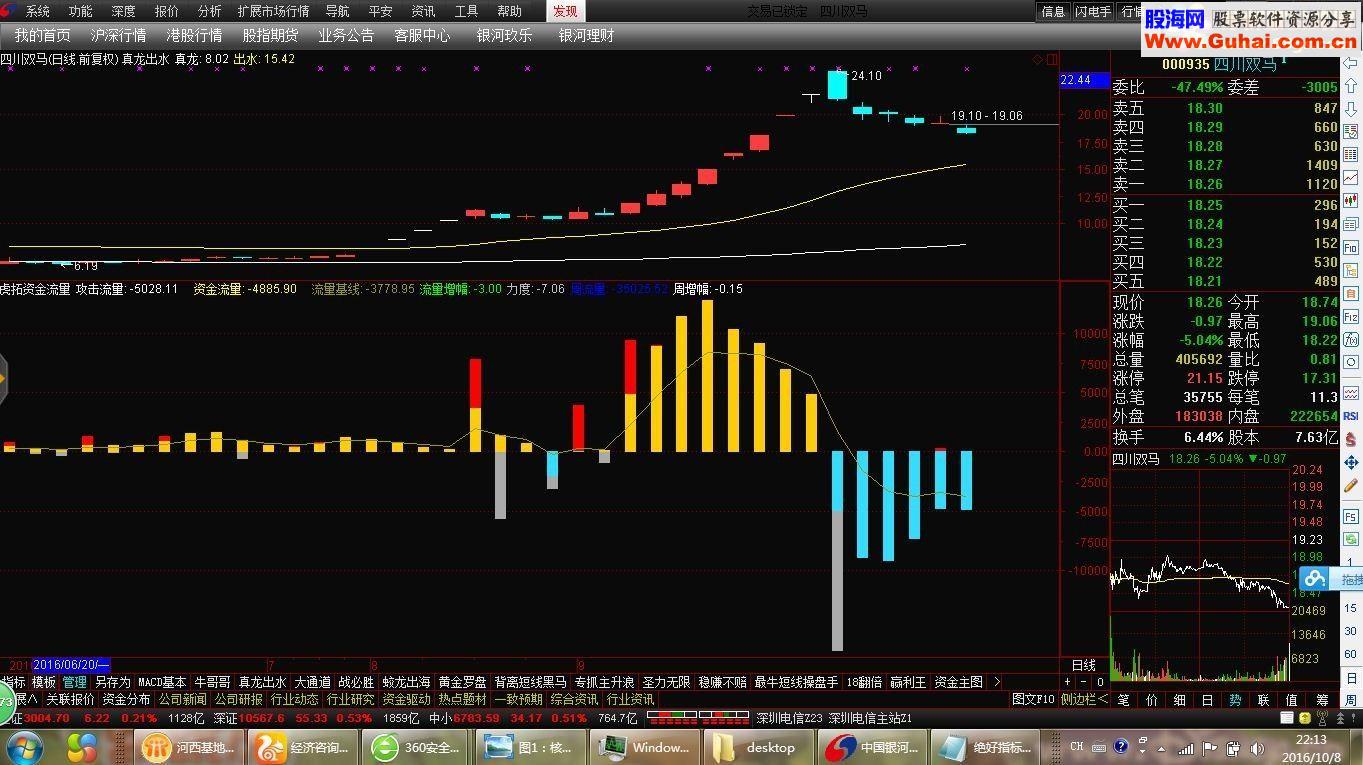Click the 闪电手 button

coord(1092,11)
